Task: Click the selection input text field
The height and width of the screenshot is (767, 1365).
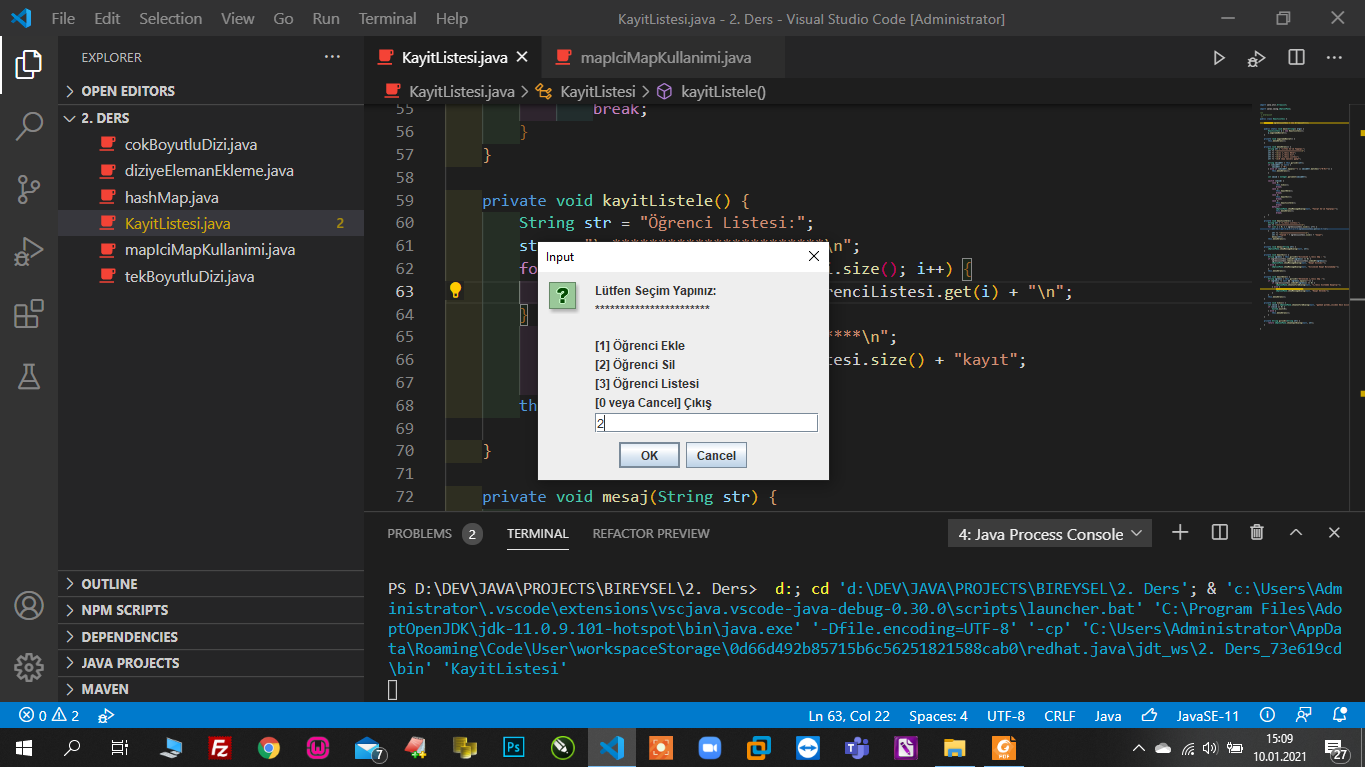Action: [706, 423]
